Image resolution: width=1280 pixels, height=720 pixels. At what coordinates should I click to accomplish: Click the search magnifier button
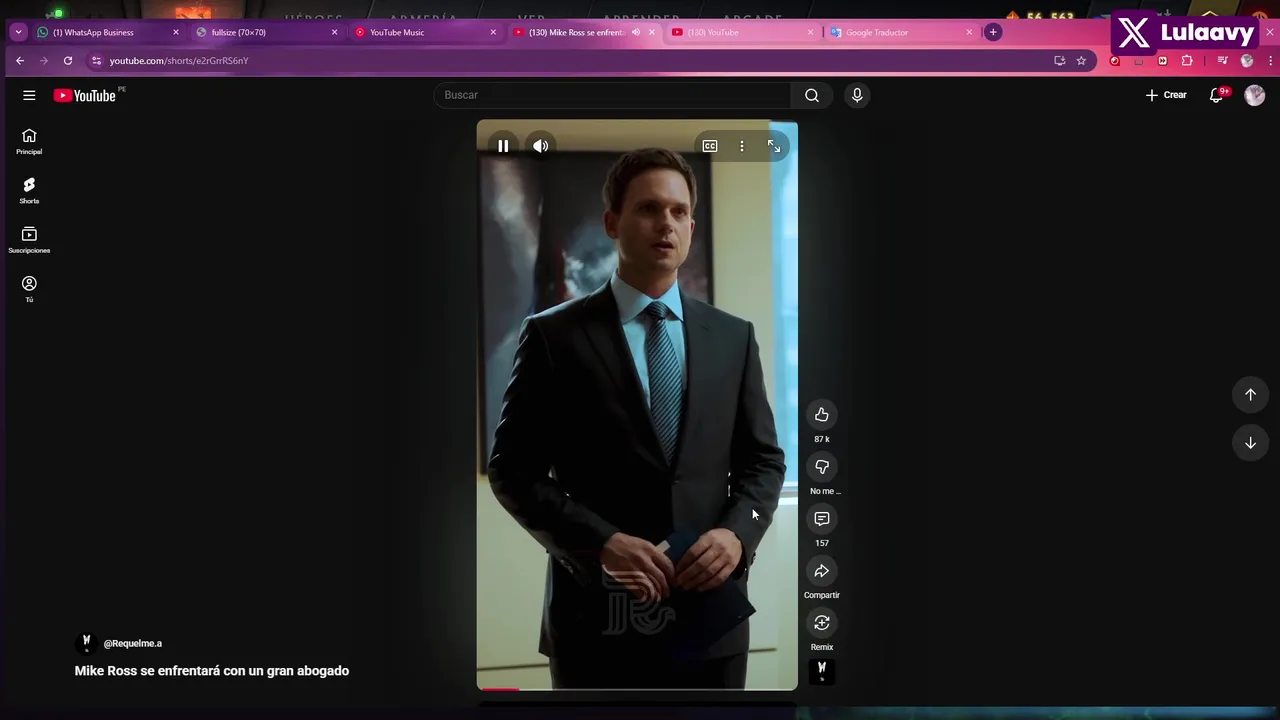(x=812, y=95)
